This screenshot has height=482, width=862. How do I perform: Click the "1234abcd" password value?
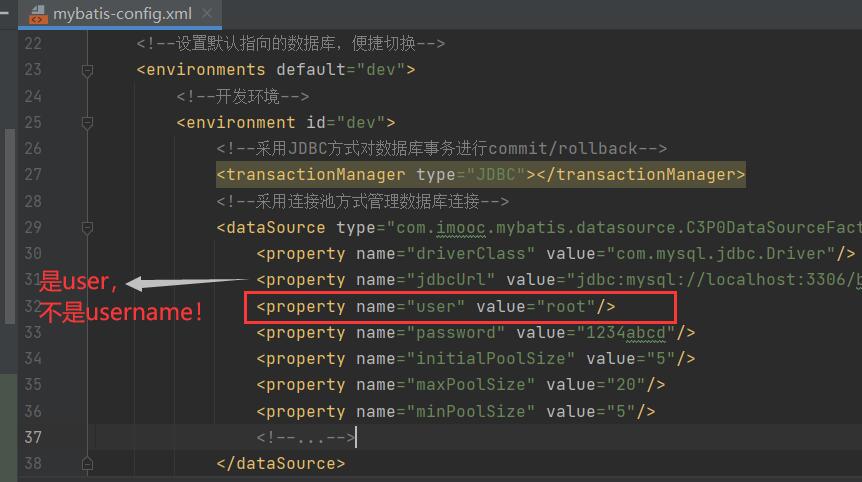point(626,333)
